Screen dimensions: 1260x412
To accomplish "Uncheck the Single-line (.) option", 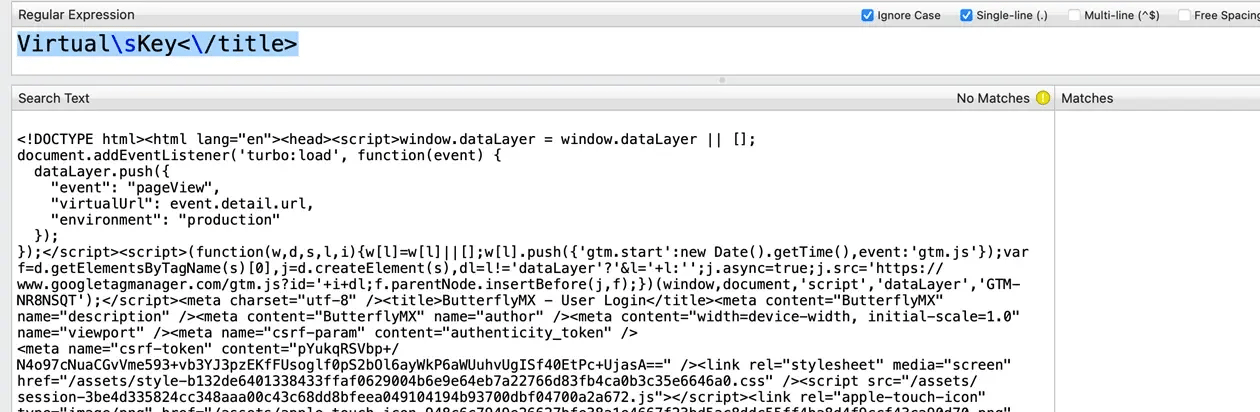I will [966, 15].
